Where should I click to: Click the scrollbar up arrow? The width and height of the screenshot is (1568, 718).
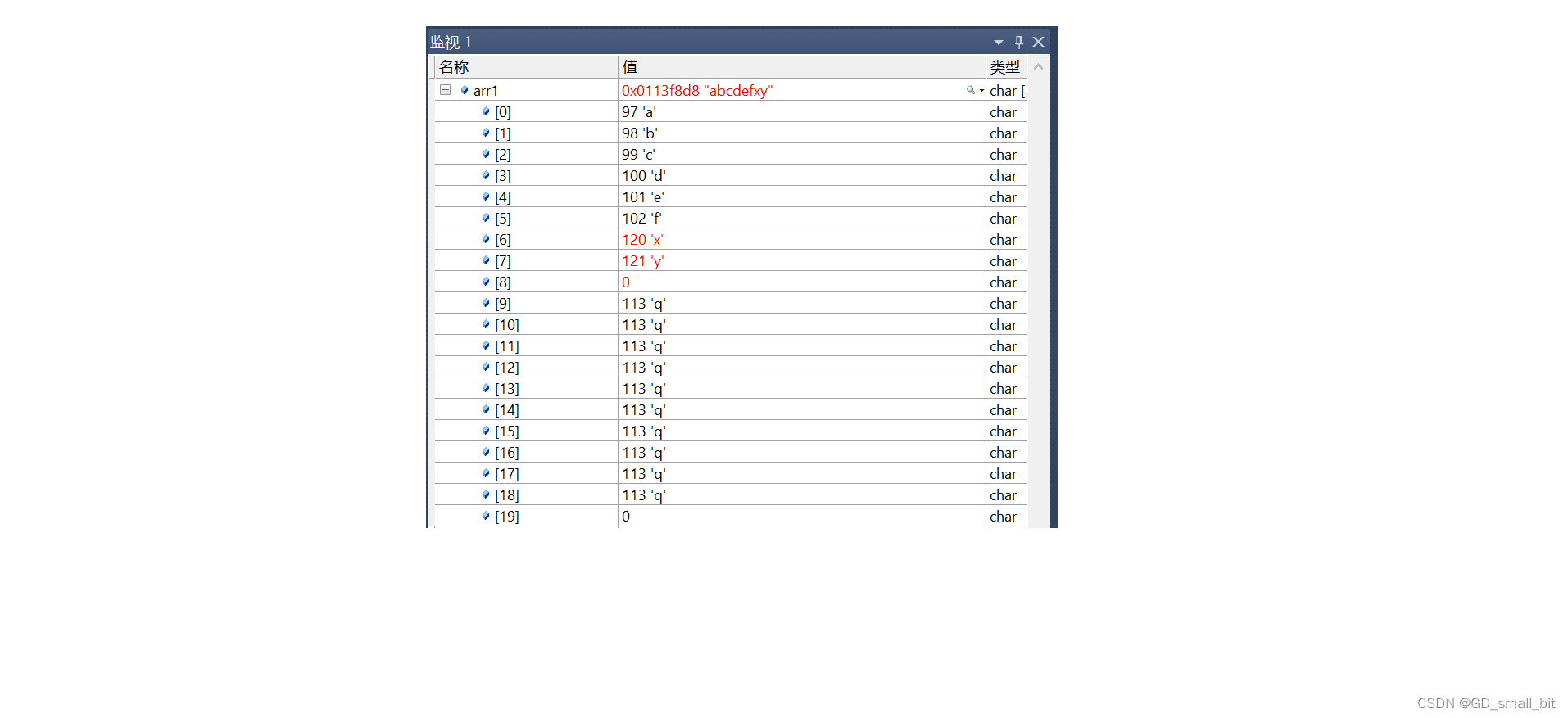tap(1038, 67)
